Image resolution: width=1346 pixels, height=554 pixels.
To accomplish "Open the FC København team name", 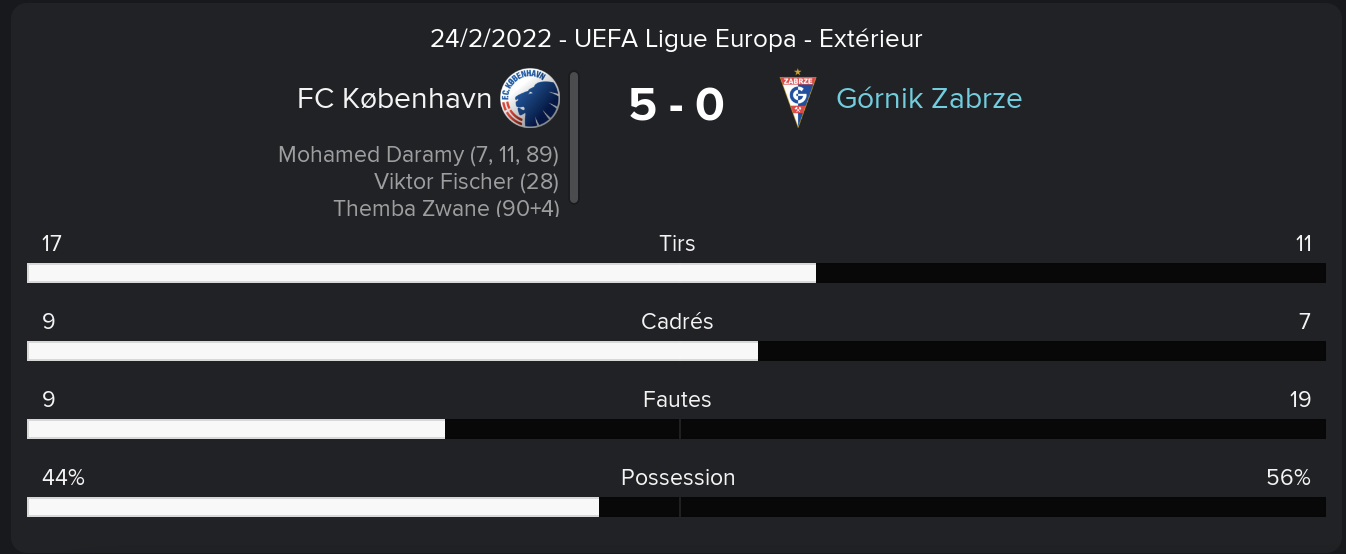I will coord(394,99).
